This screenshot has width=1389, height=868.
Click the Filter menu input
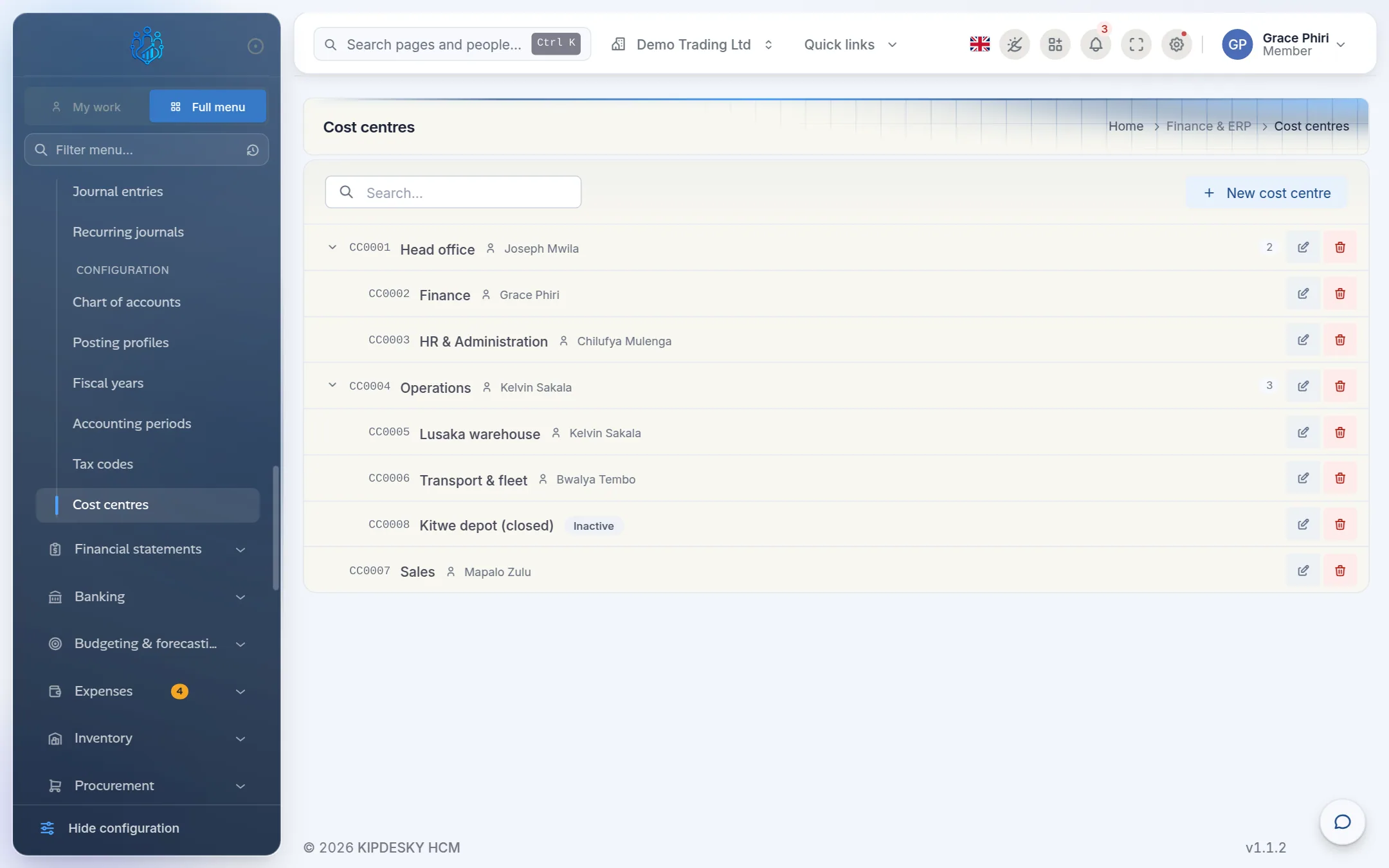(147, 150)
